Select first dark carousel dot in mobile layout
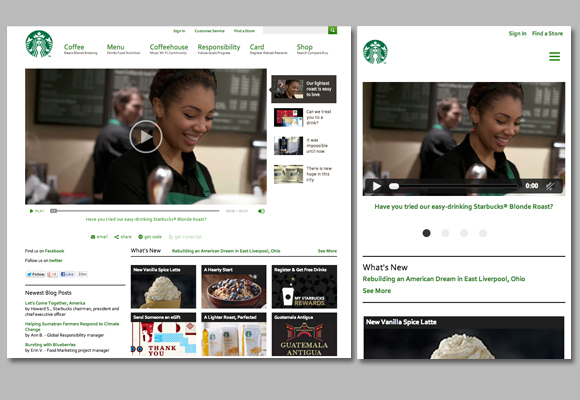Screen dimensions: 580x400 (x=426, y=233)
